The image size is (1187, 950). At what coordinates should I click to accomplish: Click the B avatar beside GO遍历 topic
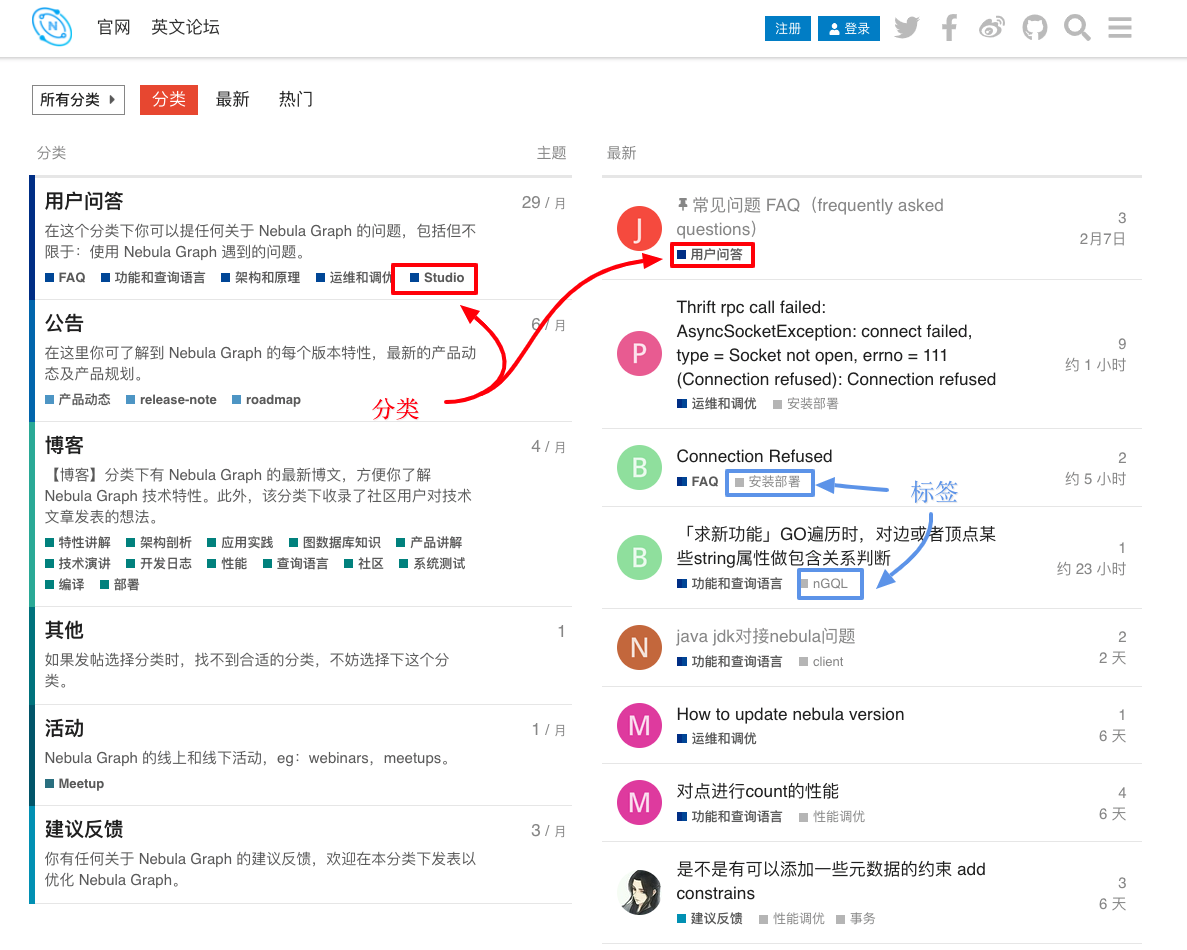639,557
